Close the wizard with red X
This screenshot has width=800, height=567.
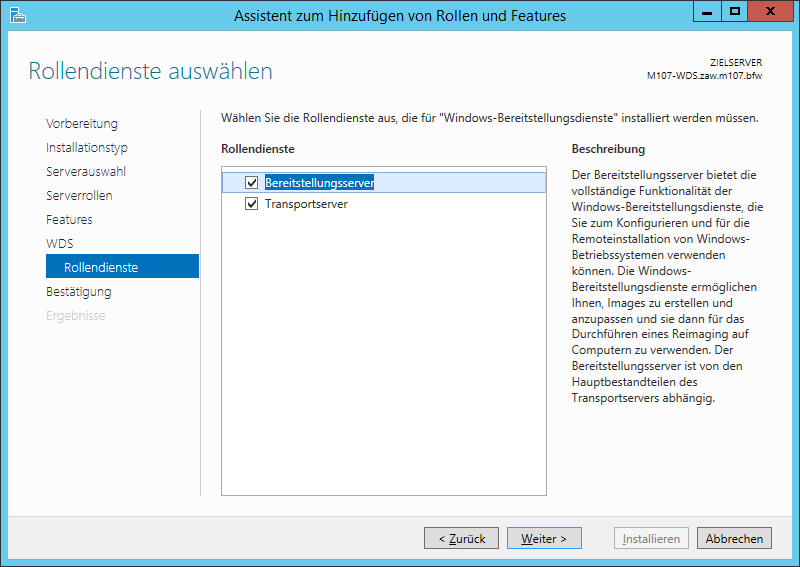[x=773, y=11]
